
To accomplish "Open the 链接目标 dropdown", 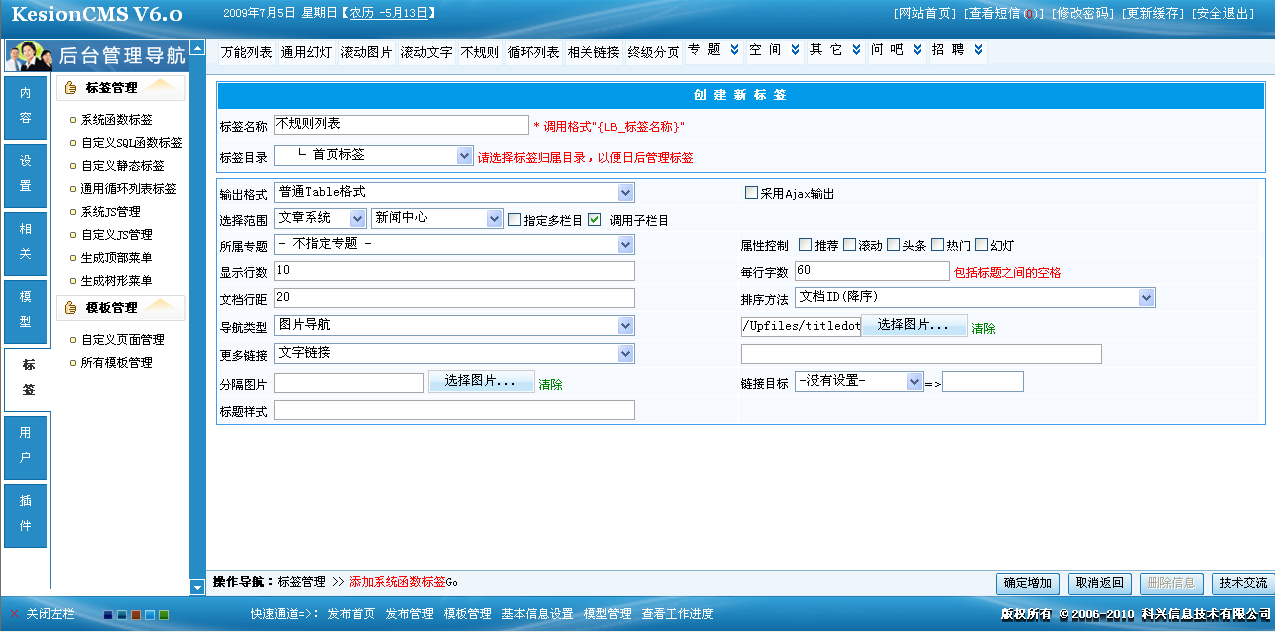I will point(914,382).
